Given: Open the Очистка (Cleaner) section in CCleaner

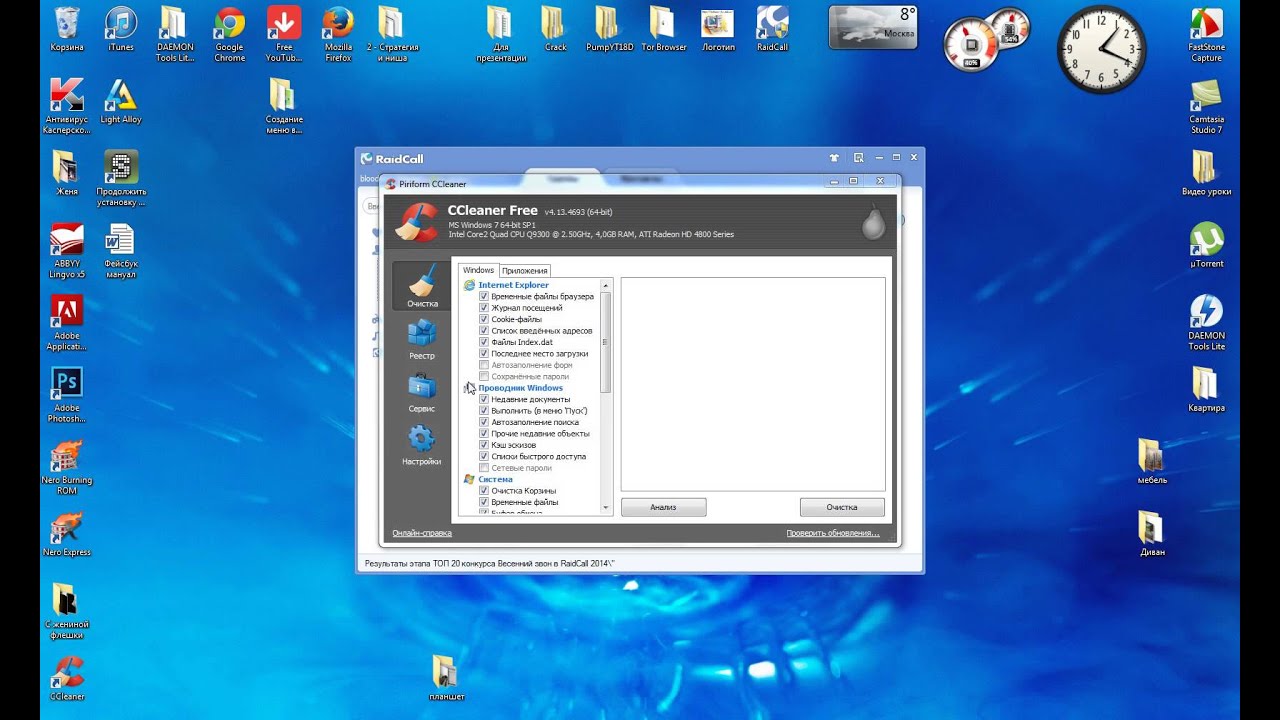Looking at the screenshot, I should 422,286.
